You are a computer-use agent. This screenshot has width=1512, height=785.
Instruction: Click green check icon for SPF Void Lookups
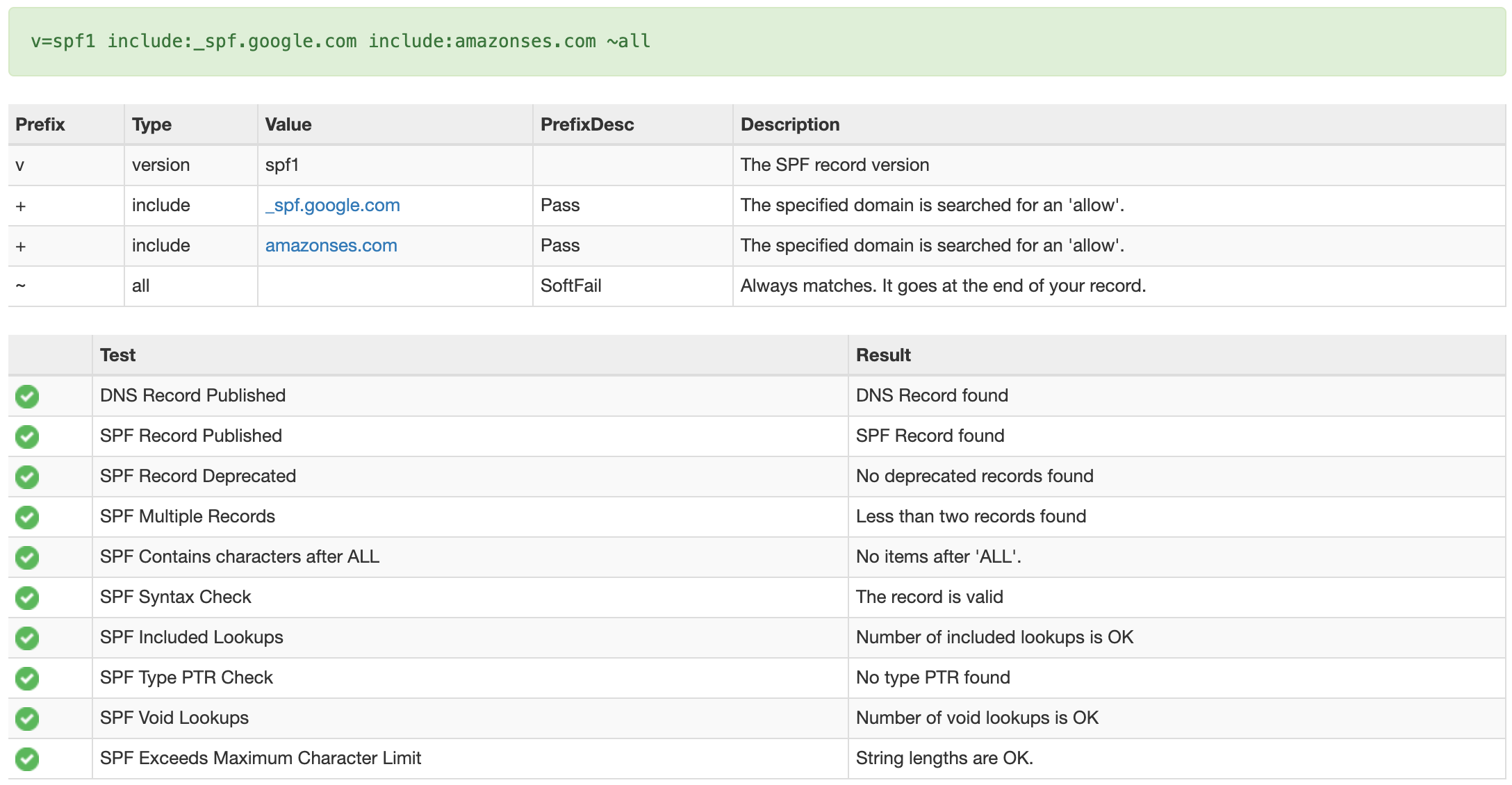[x=27, y=718]
